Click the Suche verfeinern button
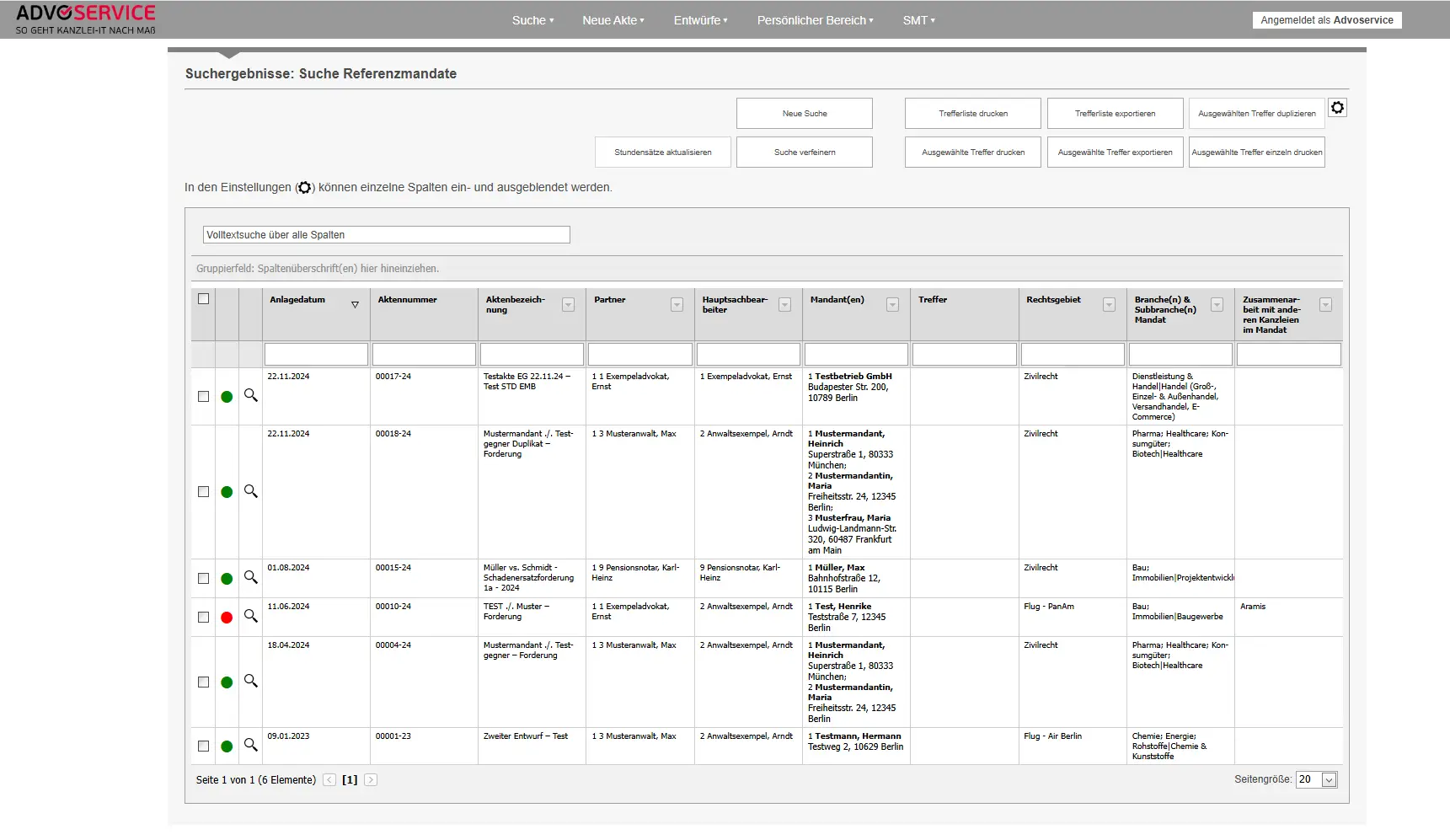Screen dimensions: 1450x840 [x=804, y=152]
